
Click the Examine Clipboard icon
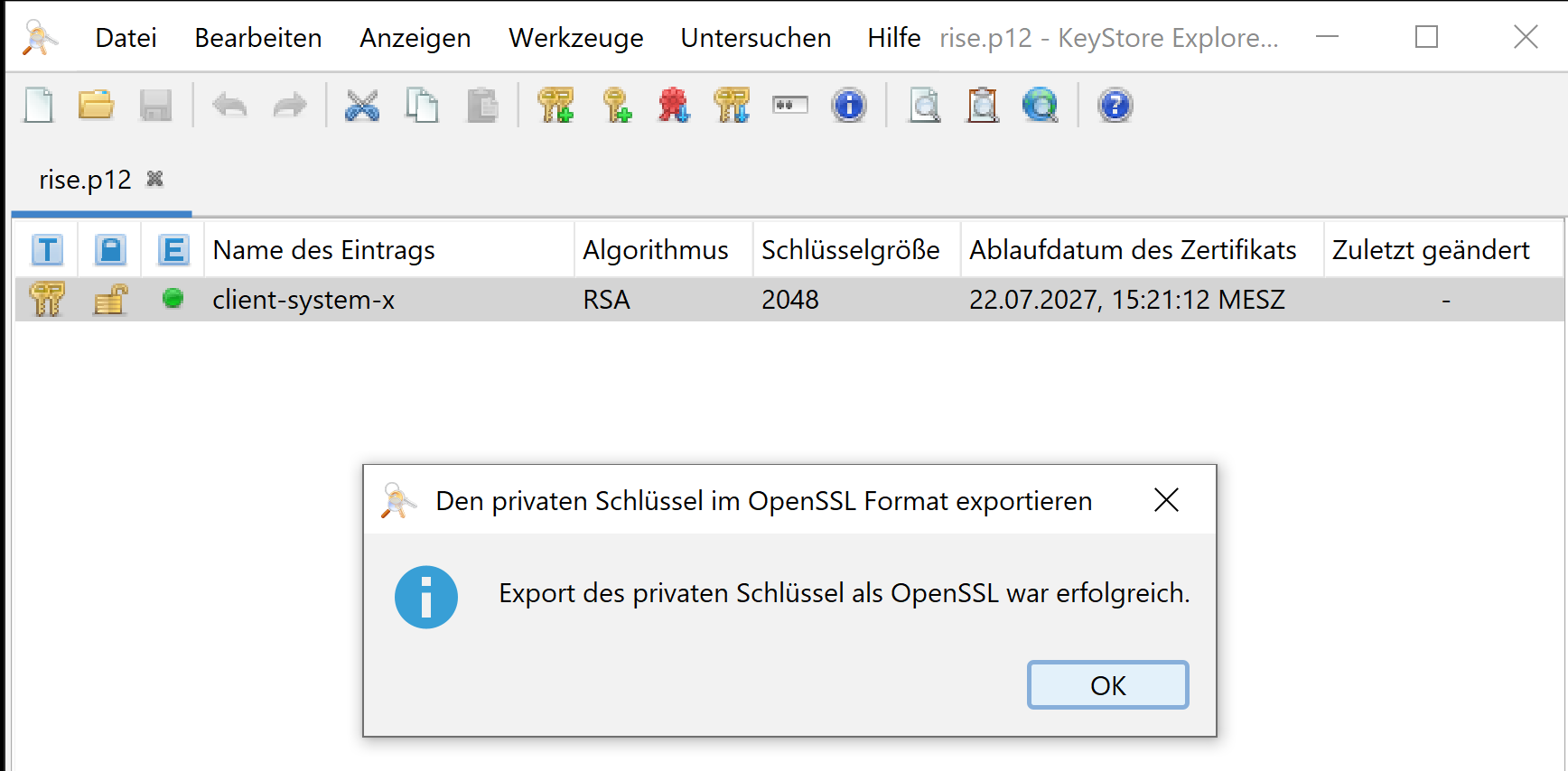point(983,106)
